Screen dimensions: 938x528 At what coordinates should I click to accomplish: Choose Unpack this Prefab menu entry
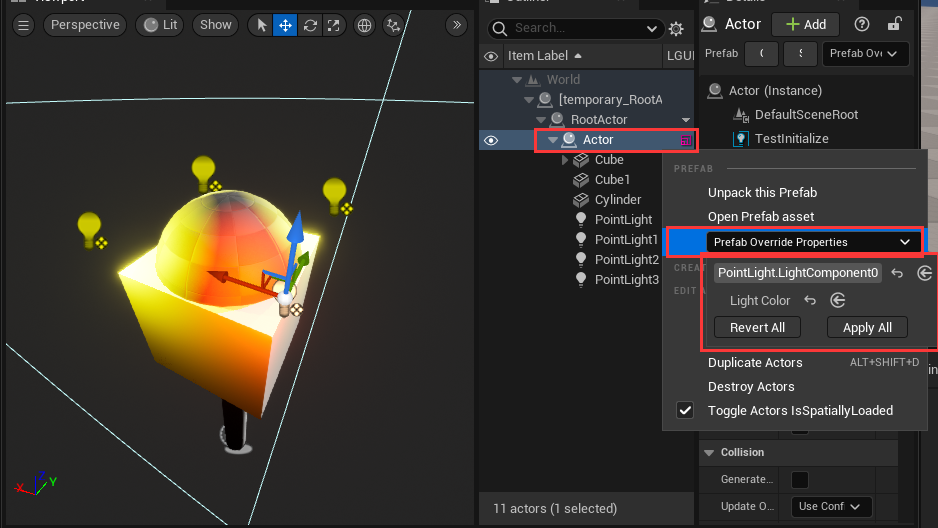(x=762, y=193)
